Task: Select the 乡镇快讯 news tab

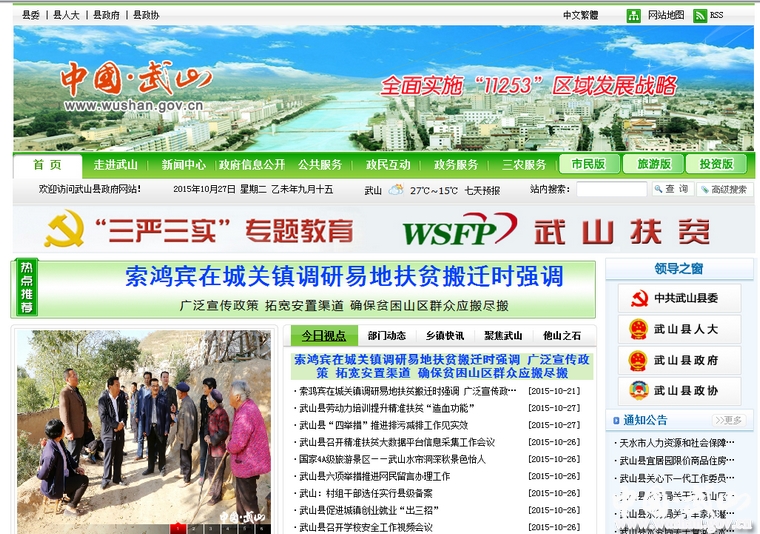Action: pyautogui.click(x=445, y=335)
